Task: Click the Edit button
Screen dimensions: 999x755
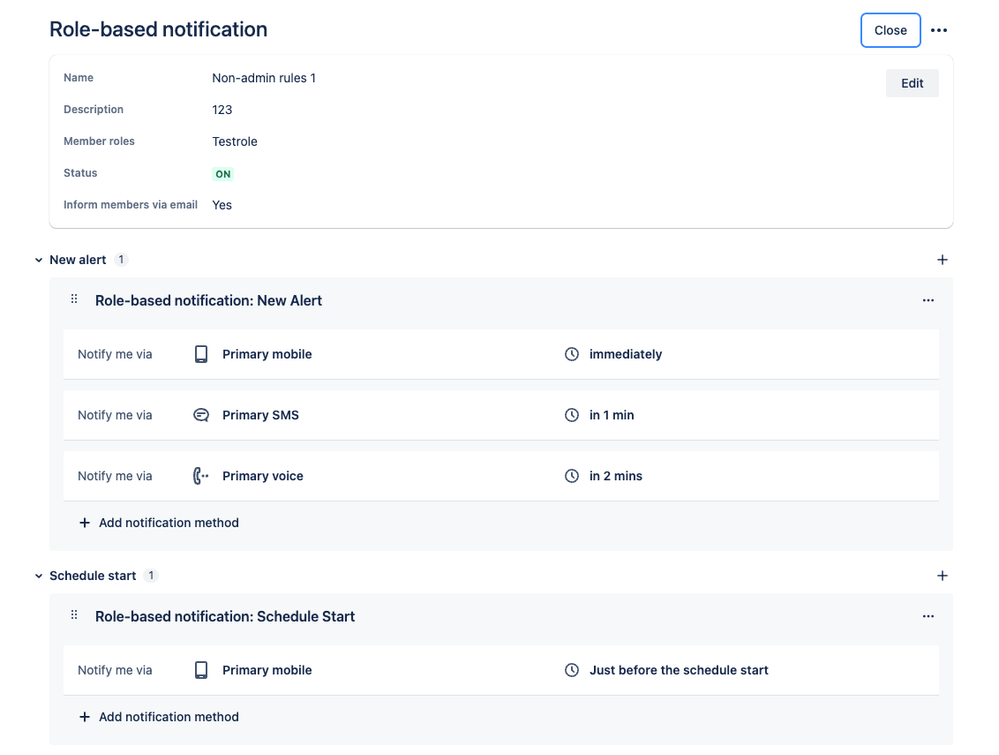Action: point(912,83)
